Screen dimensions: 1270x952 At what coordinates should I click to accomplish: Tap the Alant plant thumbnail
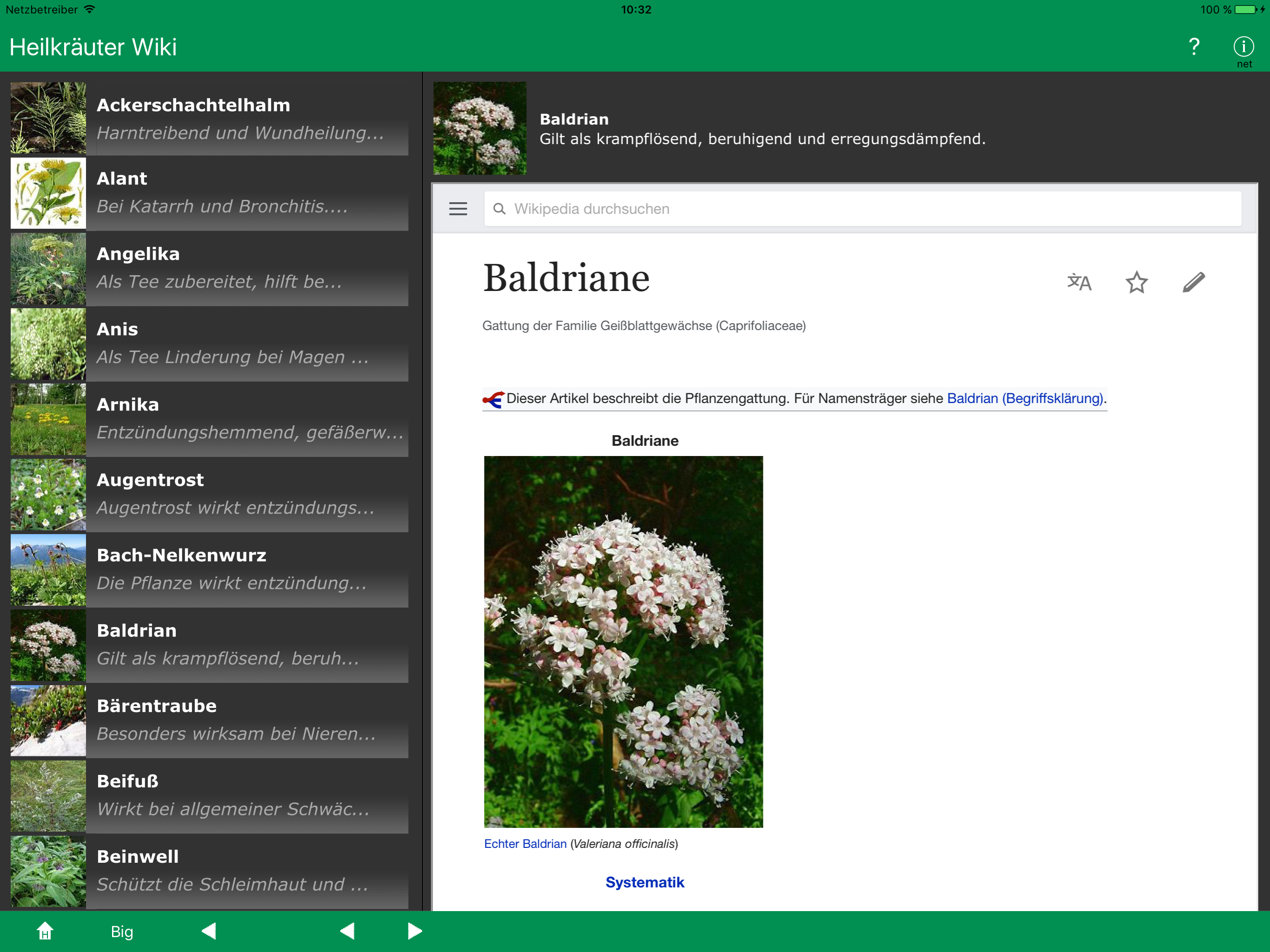point(48,193)
